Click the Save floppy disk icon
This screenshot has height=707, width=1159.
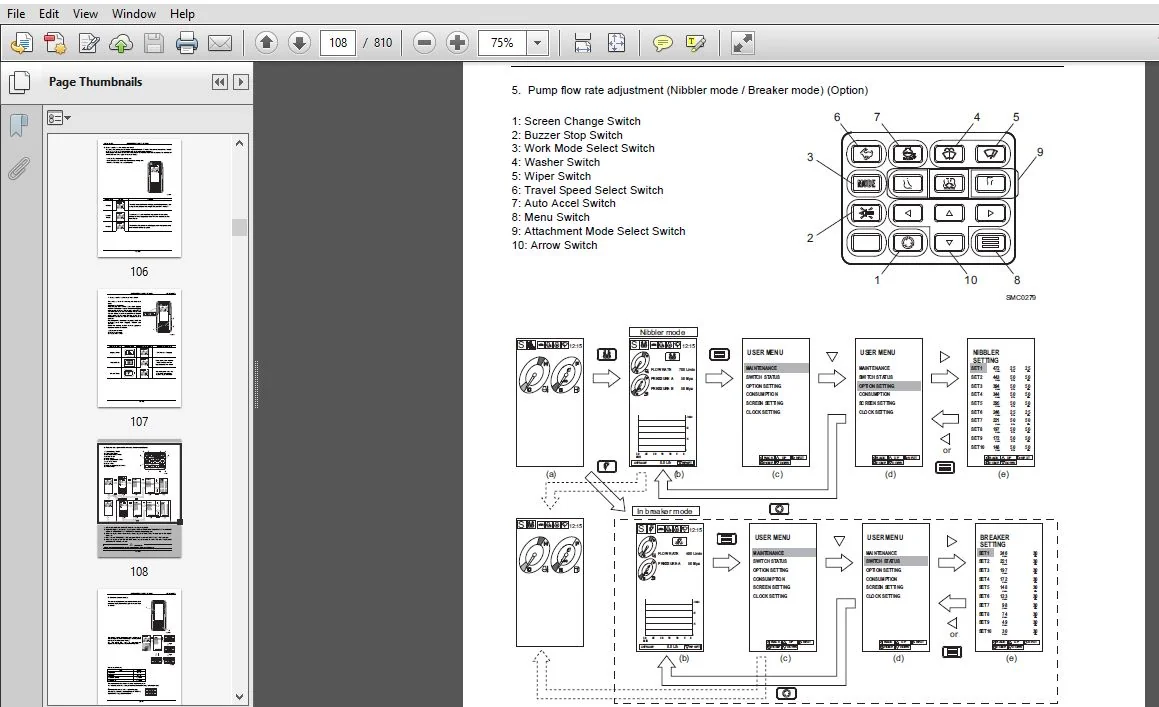pyautogui.click(x=154, y=43)
